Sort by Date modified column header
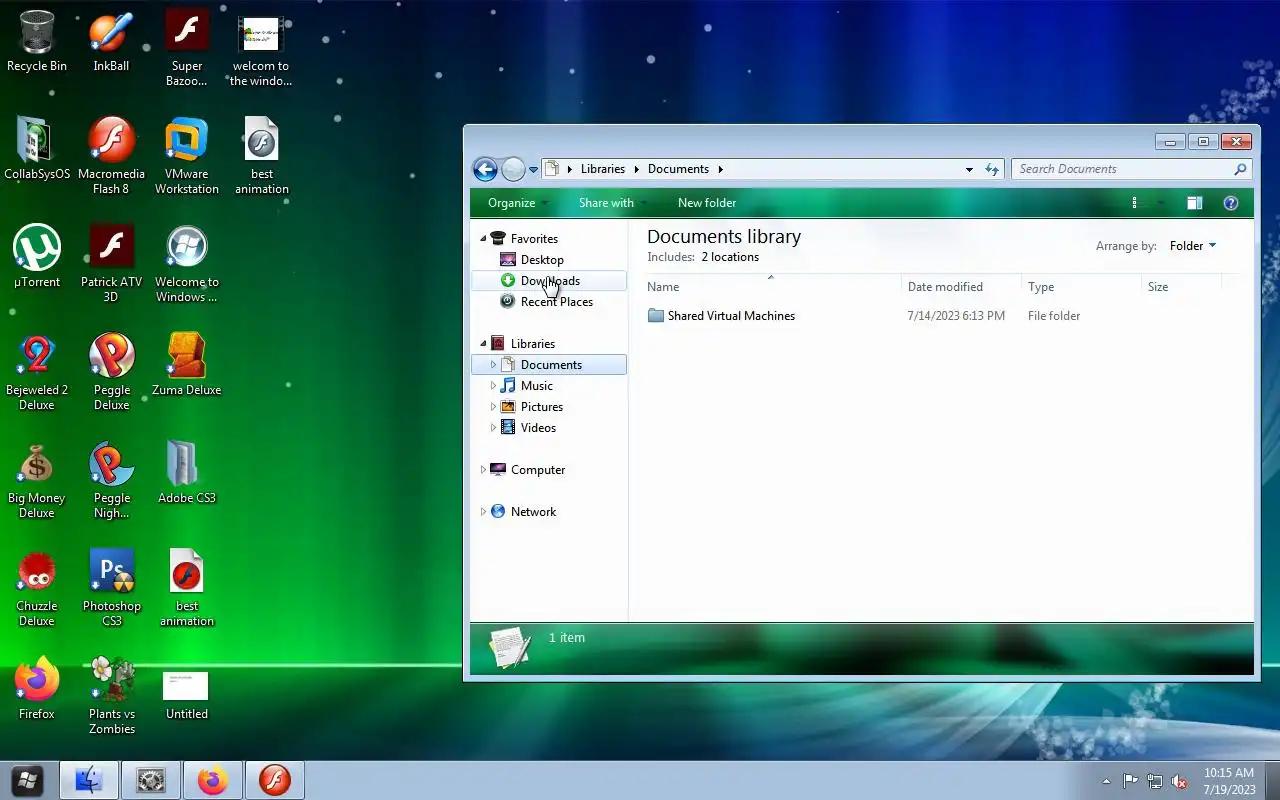This screenshot has height=800, width=1280. (961, 287)
